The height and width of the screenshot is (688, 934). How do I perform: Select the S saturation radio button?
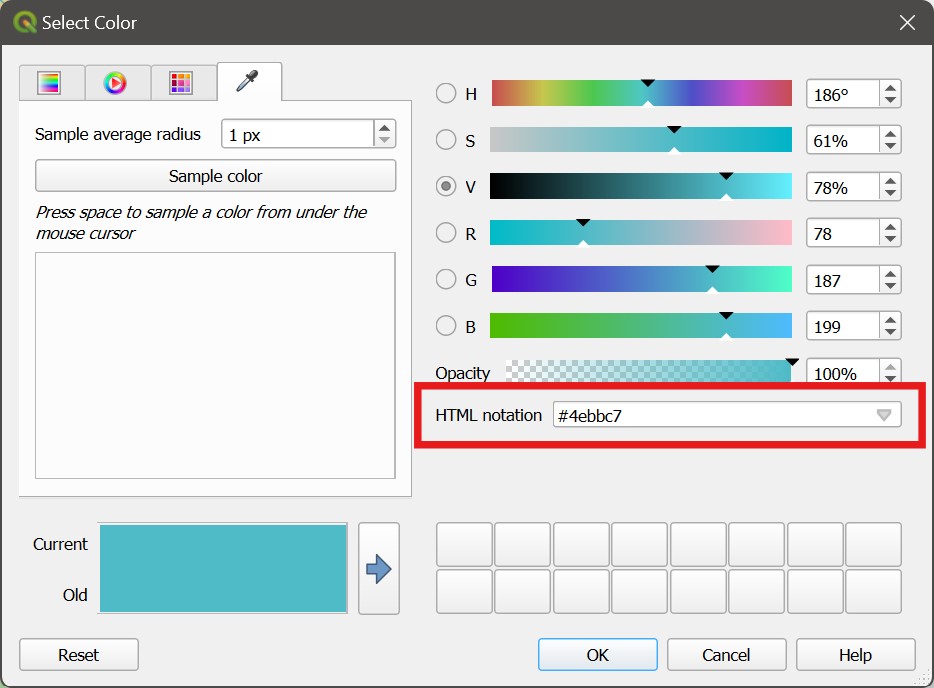point(446,140)
